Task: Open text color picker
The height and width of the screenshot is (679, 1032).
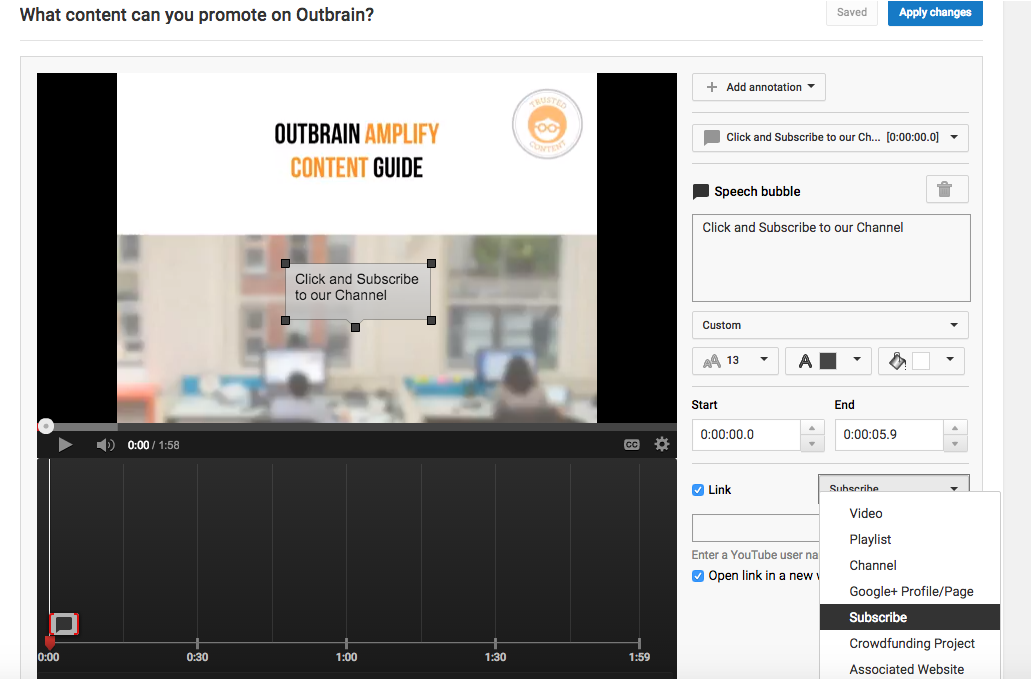Action: [x=828, y=360]
